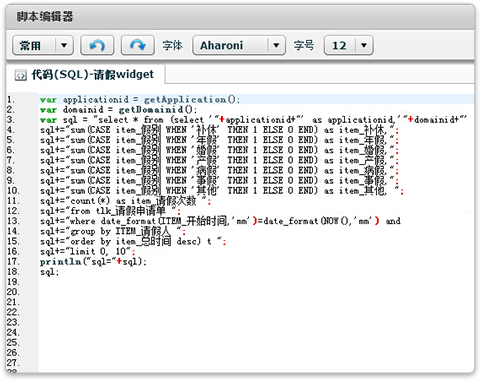This screenshot has width=481, height=381.
Task: Click the line with 补休 CASE statement
Action: [219, 130]
